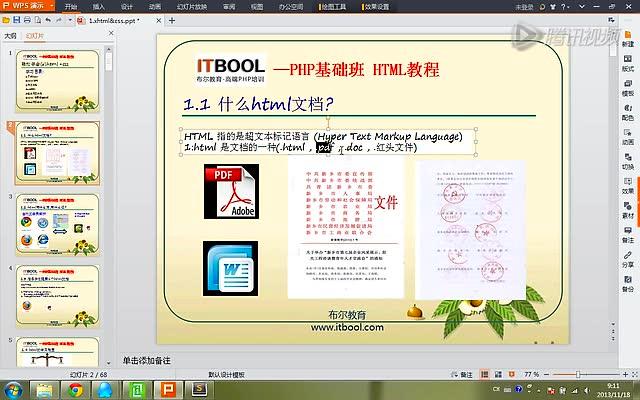The height and width of the screenshot is (400, 640).
Task: Switch to the 设计 ribbon tab
Action: point(127,7)
